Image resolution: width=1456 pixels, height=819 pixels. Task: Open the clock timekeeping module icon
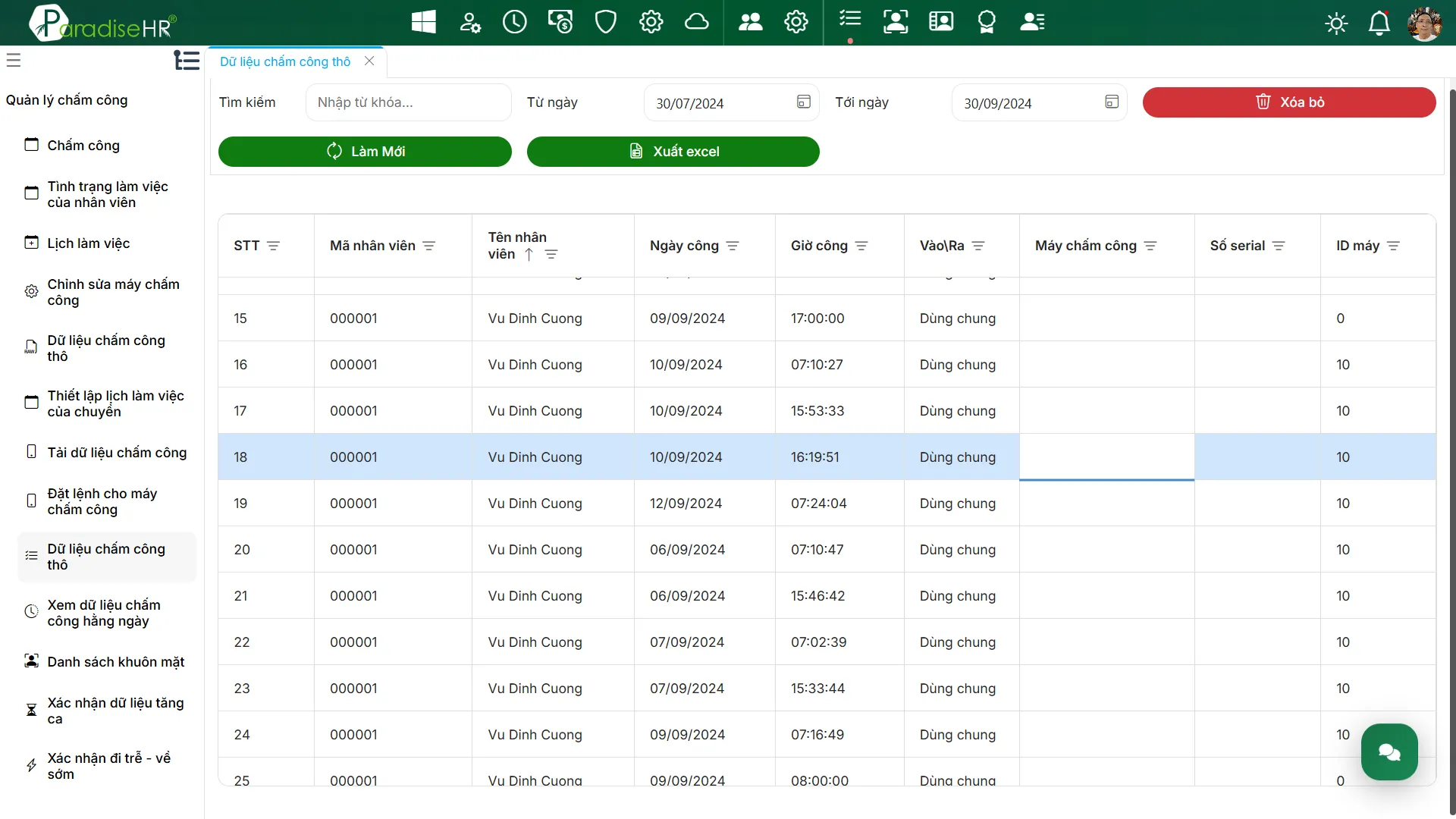pyautogui.click(x=514, y=22)
